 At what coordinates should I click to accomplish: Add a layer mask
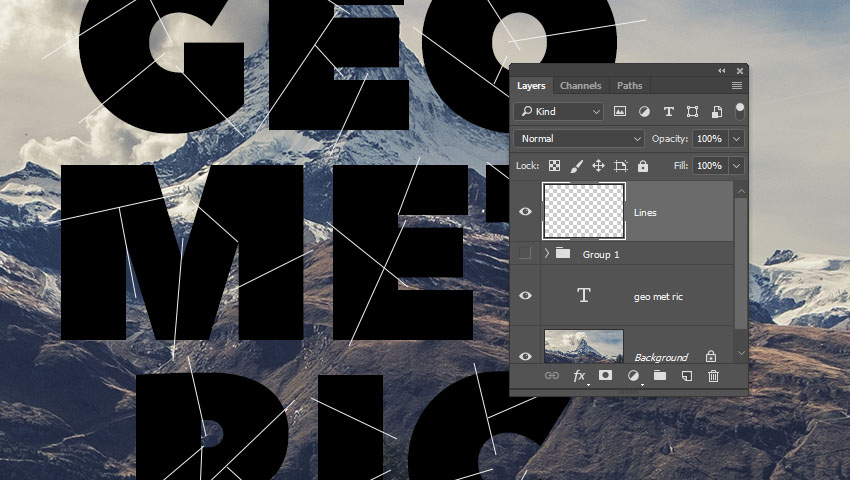click(x=606, y=375)
